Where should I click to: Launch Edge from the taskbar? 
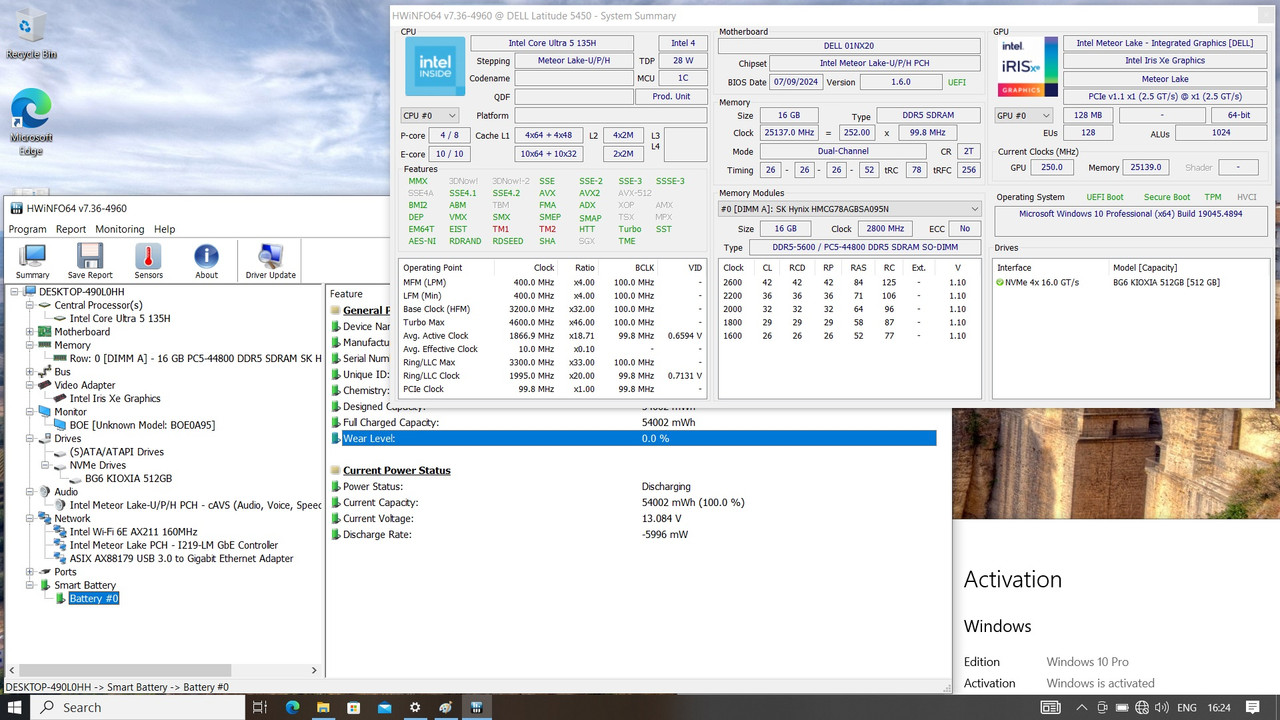tap(292, 707)
